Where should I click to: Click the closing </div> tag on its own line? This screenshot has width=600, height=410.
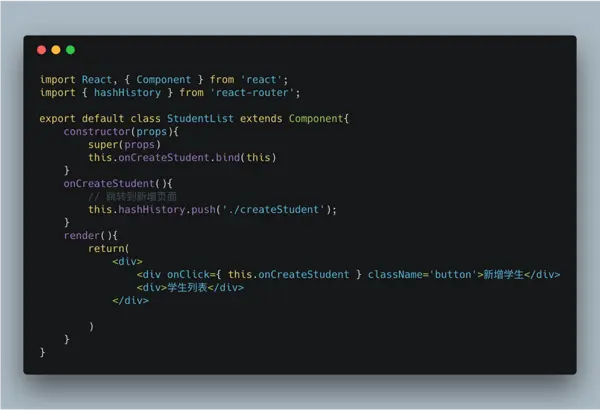tap(130, 301)
